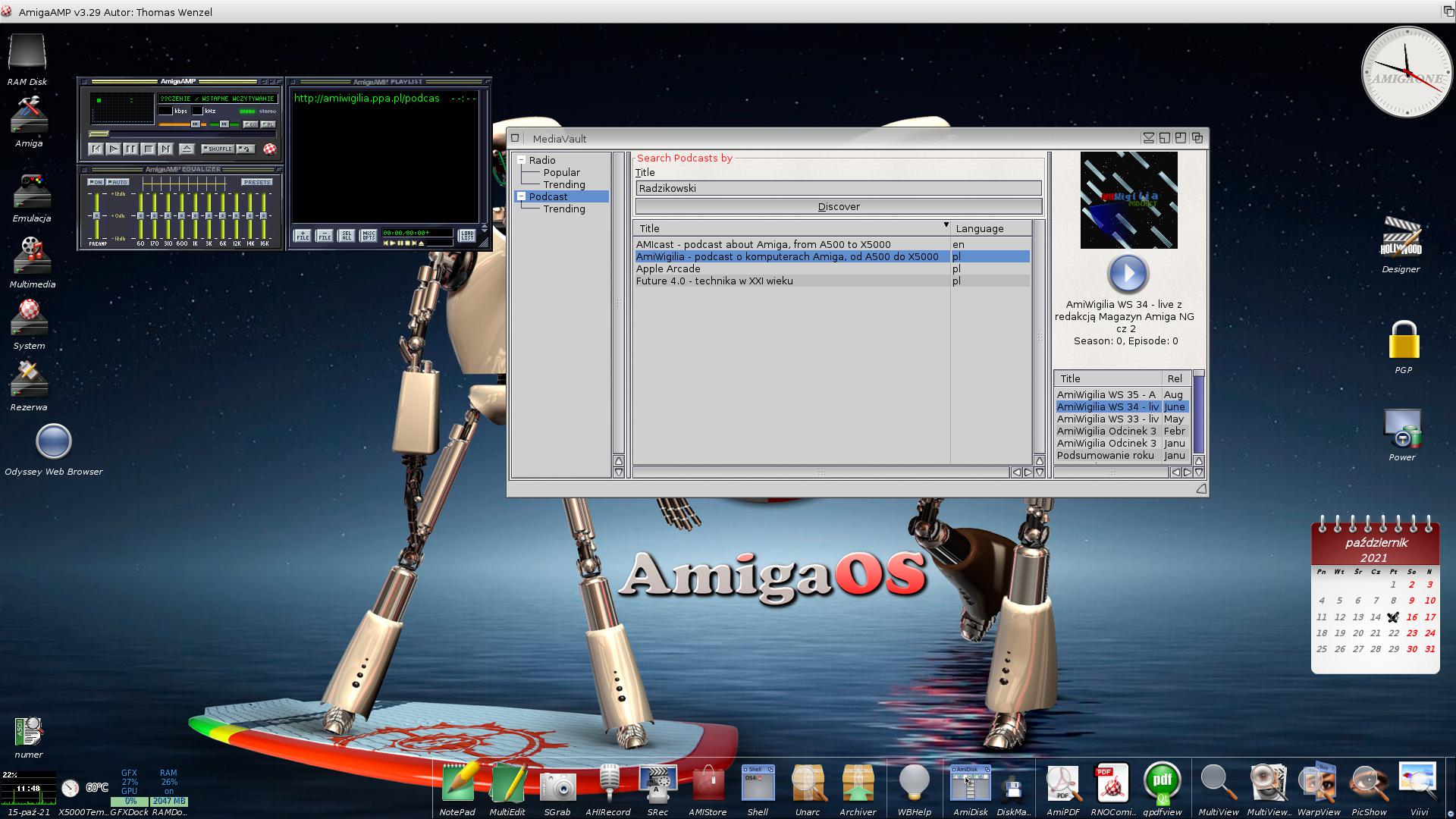Toggle EQ window button in AmigaAMP
This screenshot has width=1456, height=819.
(250, 124)
